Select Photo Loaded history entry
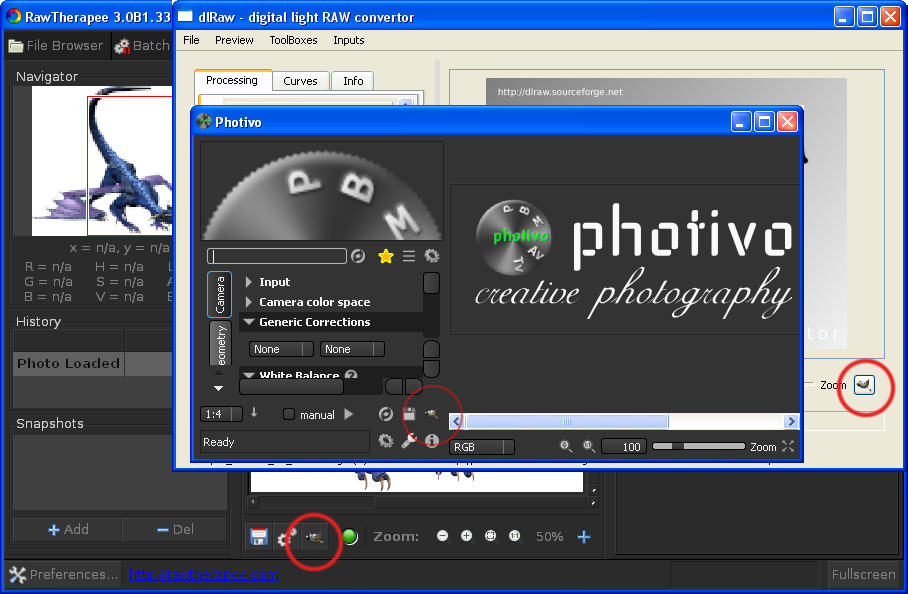The width and height of the screenshot is (908, 594). [x=93, y=363]
